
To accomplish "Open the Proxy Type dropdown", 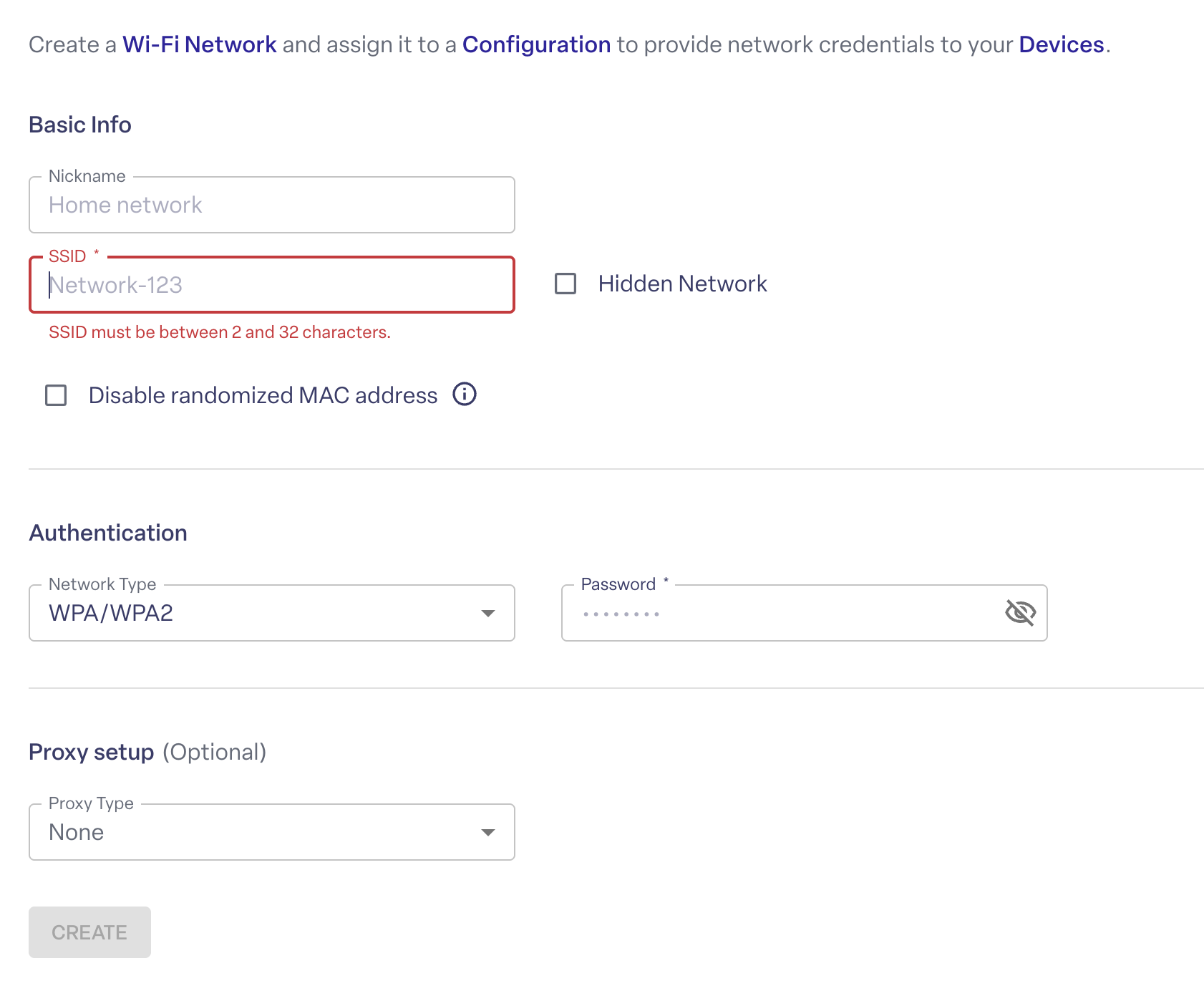I will pyautogui.click(x=272, y=832).
